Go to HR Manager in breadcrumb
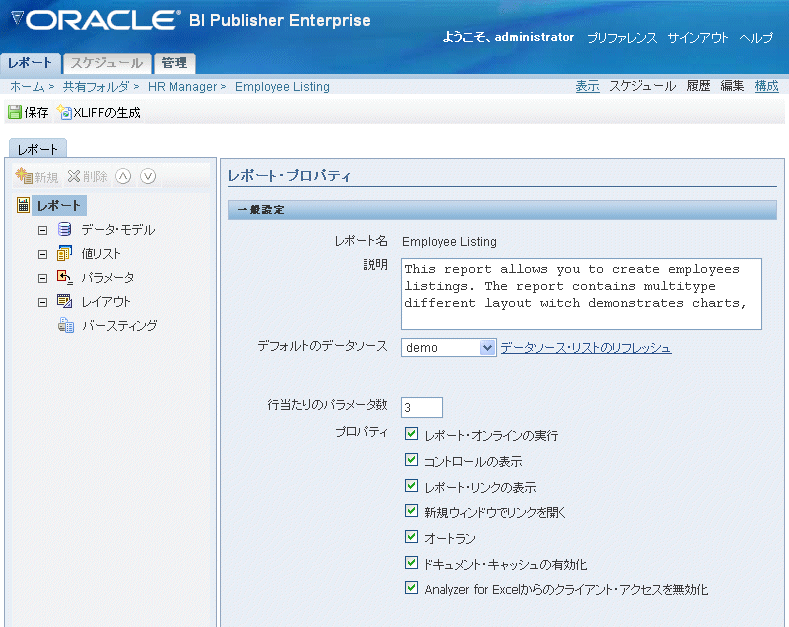 pyautogui.click(x=182, y=87)
